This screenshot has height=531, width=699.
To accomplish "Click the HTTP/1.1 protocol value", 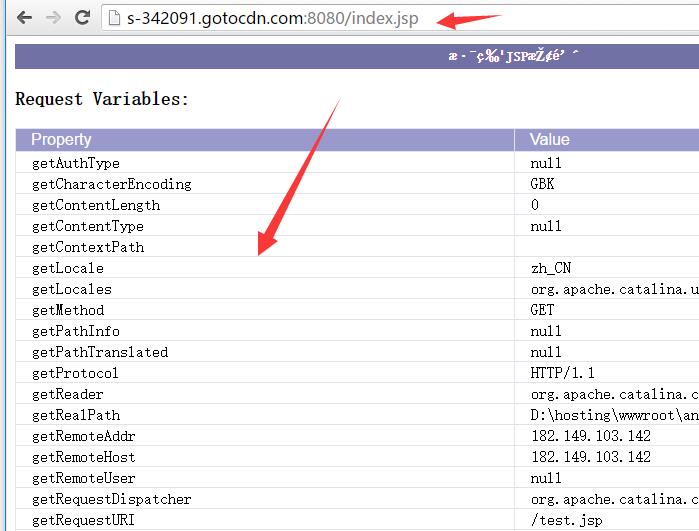I will (x=562, y=373).
